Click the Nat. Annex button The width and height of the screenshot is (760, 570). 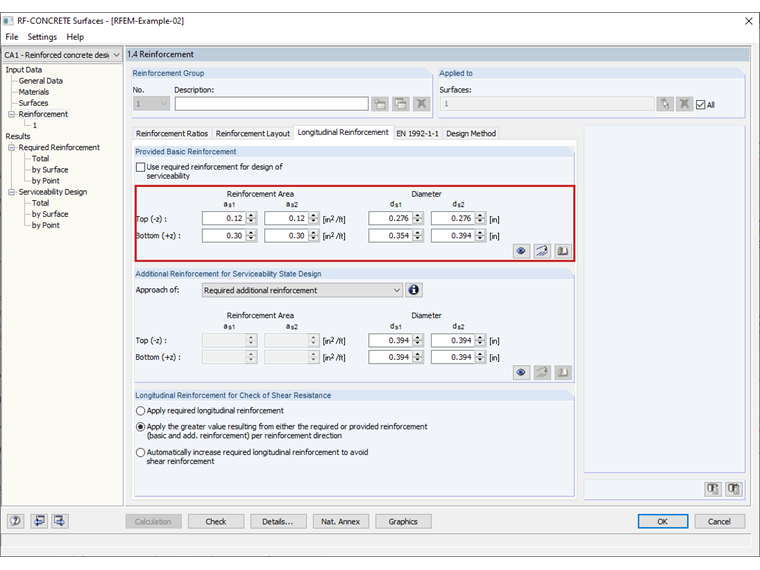340,522
